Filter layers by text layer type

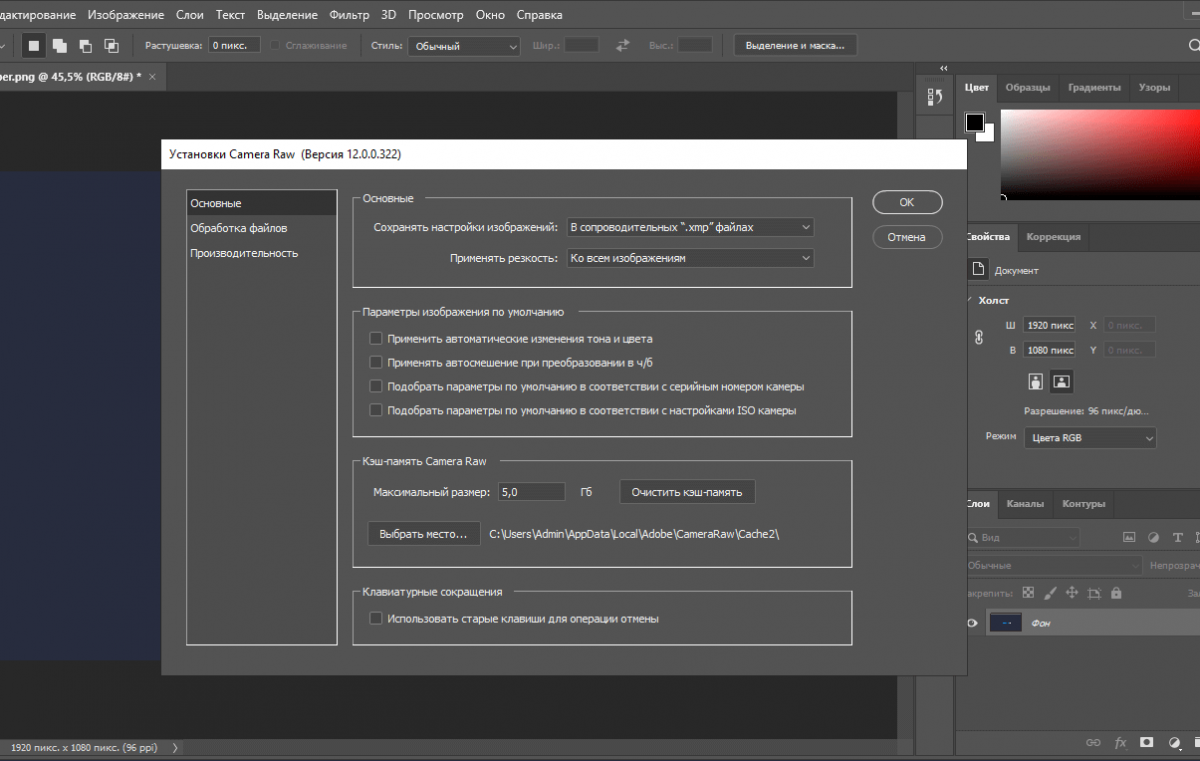coord(1176,537)
